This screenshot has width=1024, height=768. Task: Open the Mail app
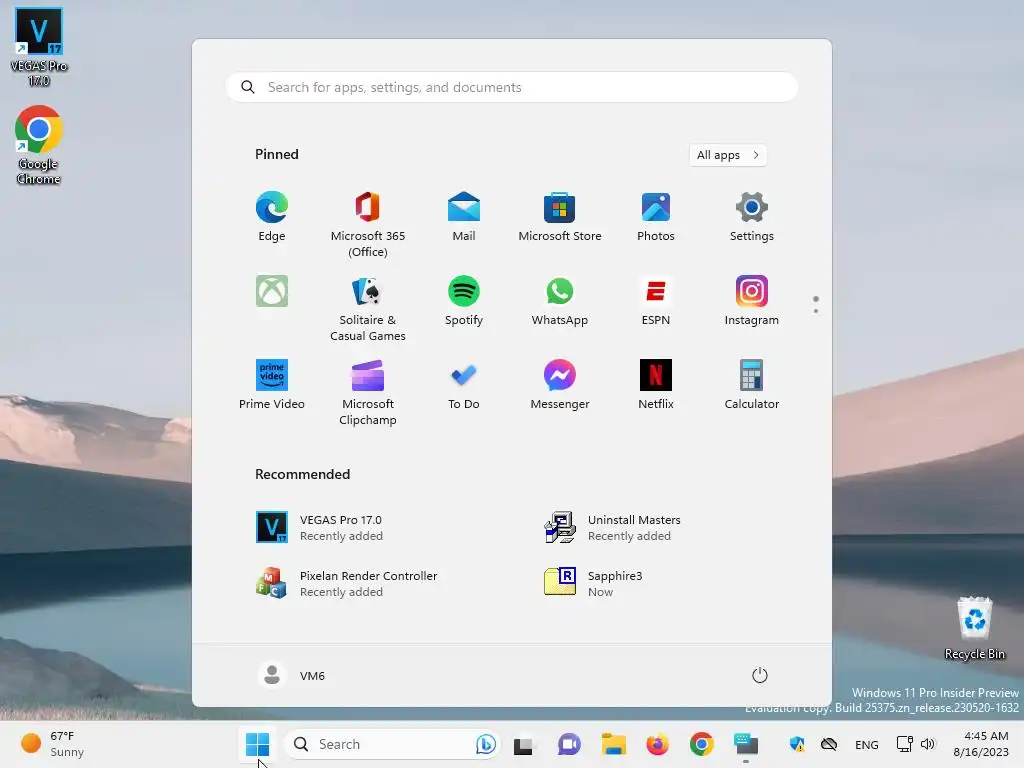click(x=464, y=217)
